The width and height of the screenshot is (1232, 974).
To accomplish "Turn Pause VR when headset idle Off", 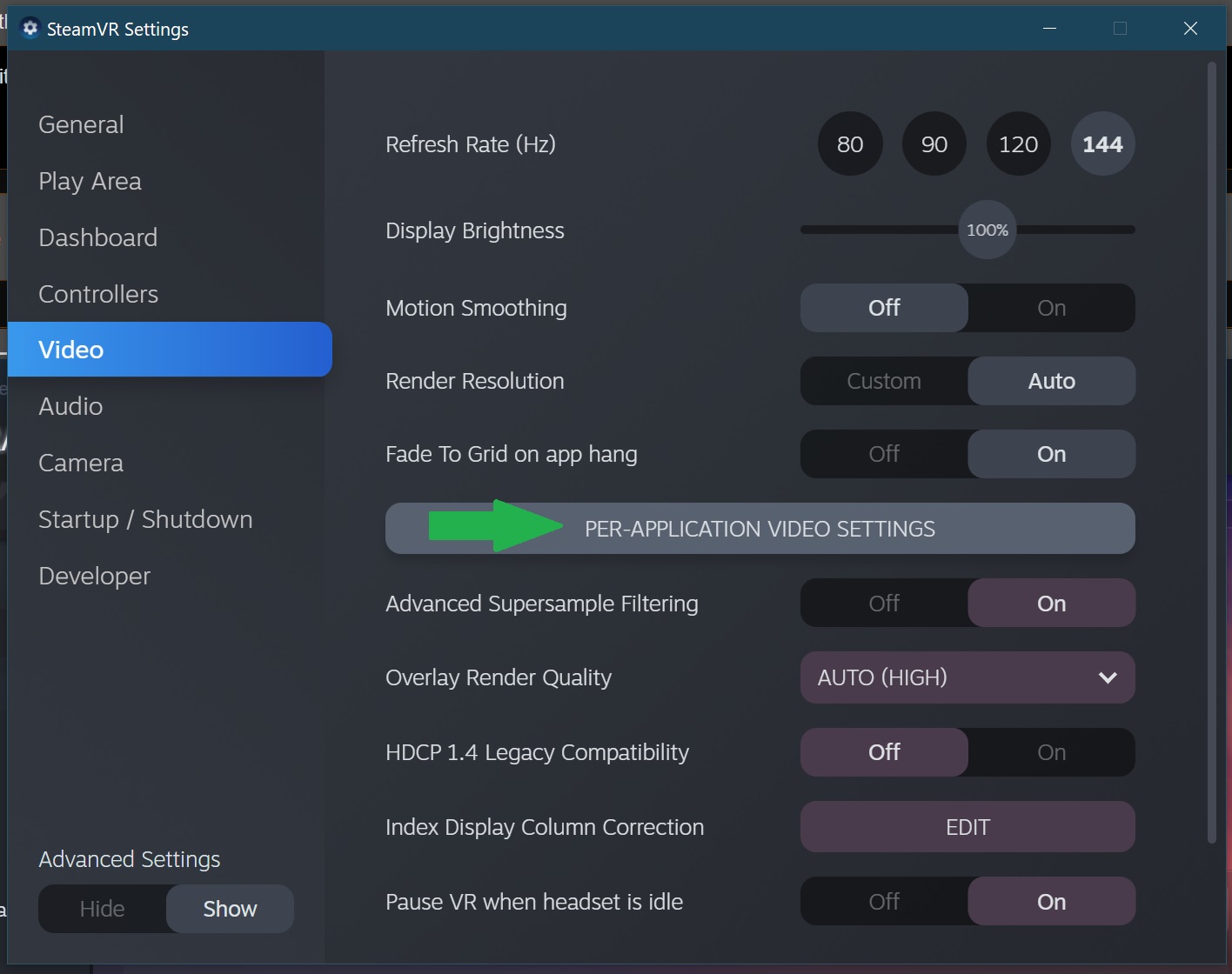I will pyautogui.click(x=884, y=902).
